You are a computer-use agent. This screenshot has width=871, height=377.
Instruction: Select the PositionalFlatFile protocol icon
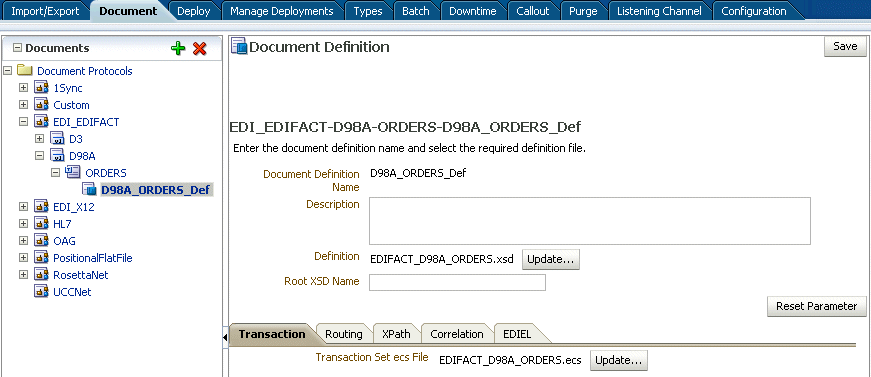pyautogui.click(x=42, y=258)
